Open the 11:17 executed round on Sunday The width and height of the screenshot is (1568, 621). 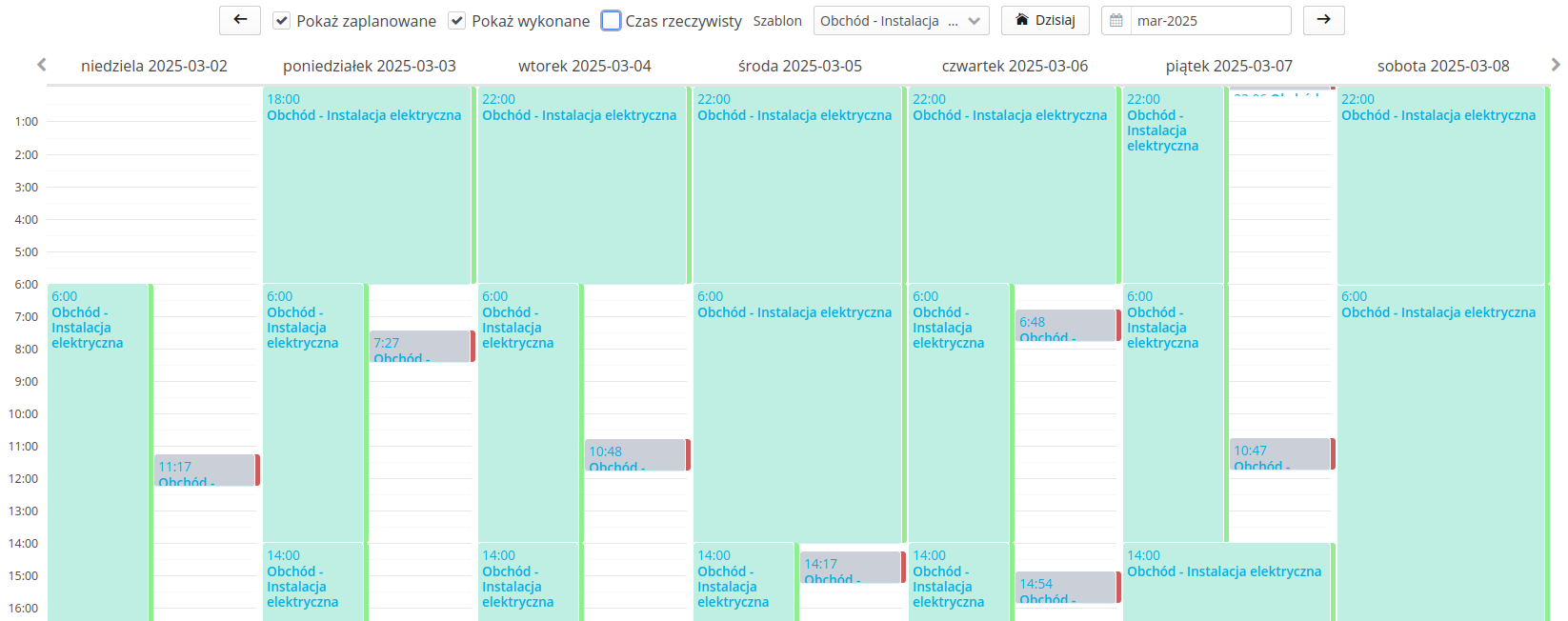205,471
